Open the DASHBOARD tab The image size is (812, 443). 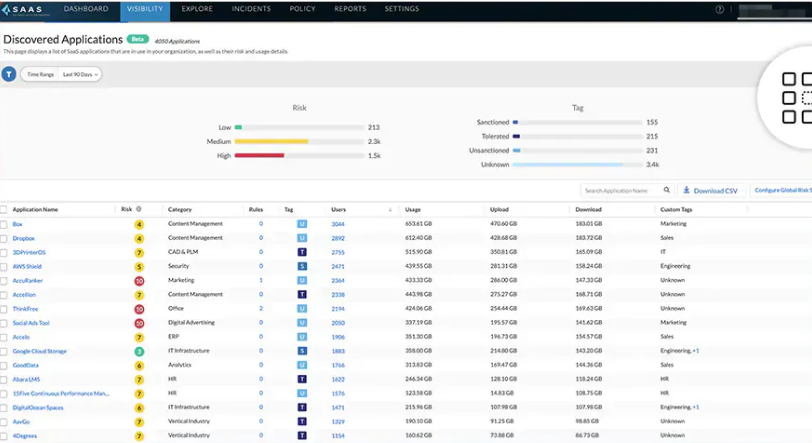86,9
